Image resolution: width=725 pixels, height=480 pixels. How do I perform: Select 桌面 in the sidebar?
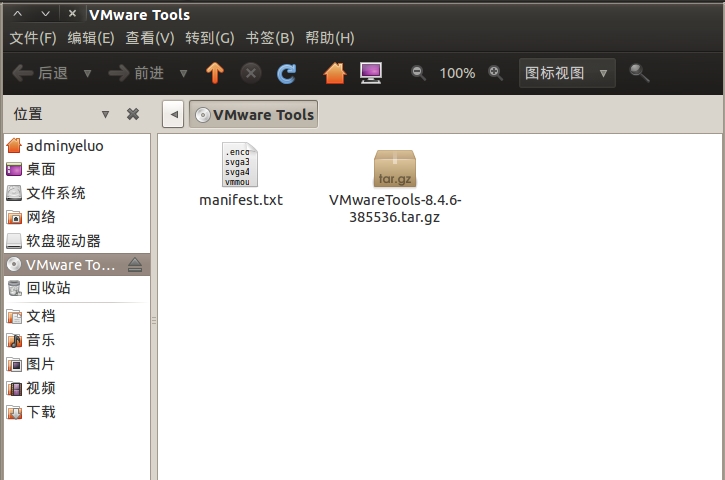77,169
